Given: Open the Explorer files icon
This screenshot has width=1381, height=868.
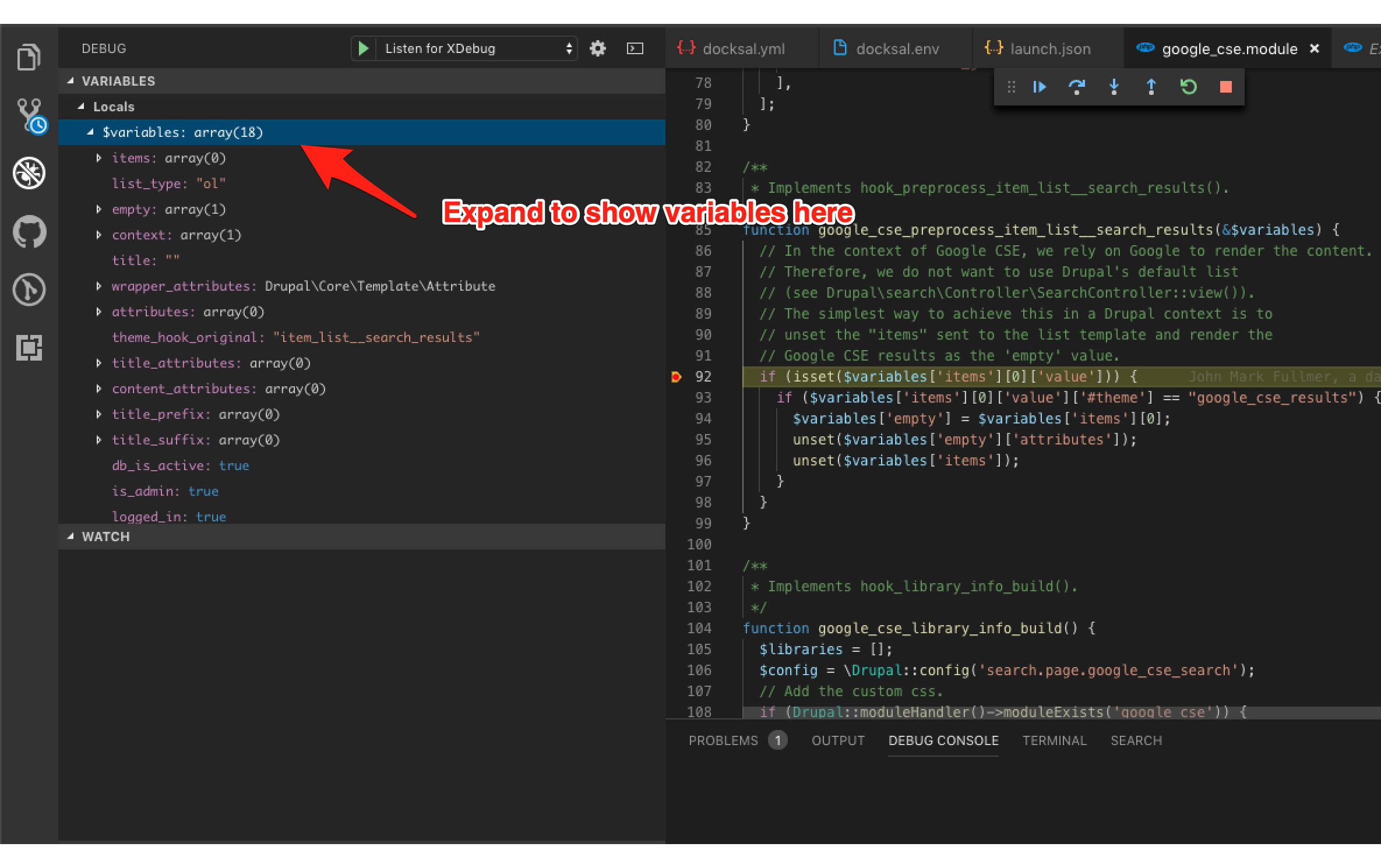Looking at the screenshot, I should (x=29, y=57).
